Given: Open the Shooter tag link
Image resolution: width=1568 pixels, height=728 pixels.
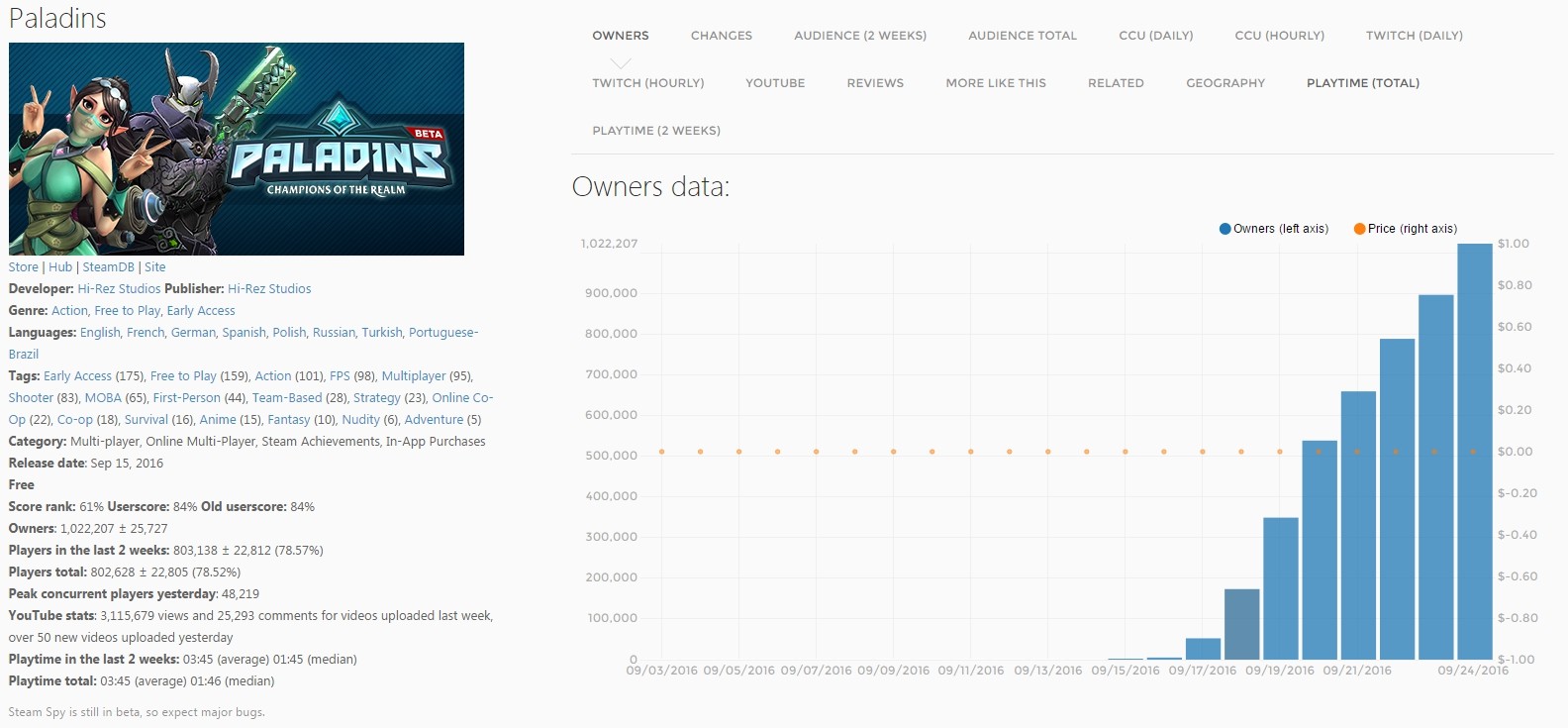Looking at the screenshot, I should [31, 398].
